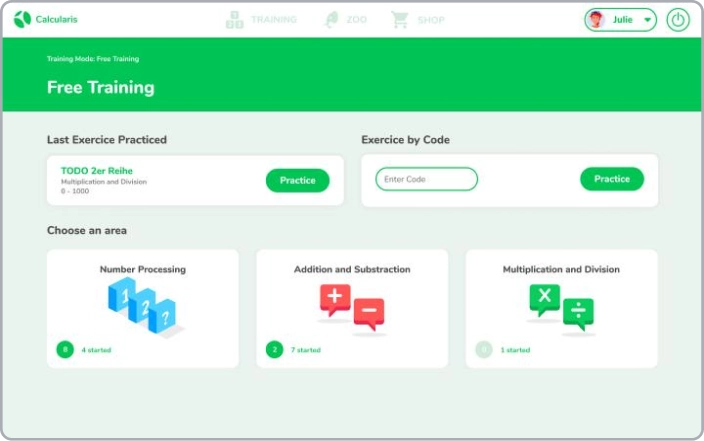Open the Shop cart icon
This screenshot has width=704, height=441.
pos(400,19)
